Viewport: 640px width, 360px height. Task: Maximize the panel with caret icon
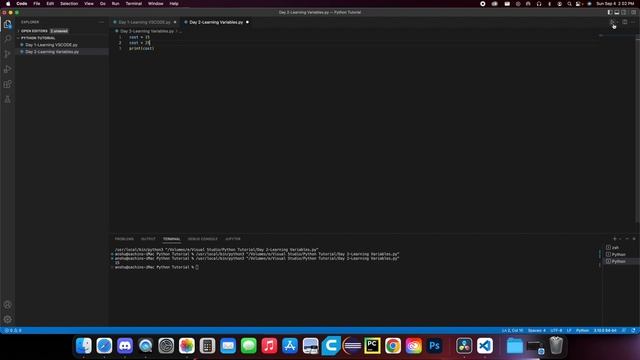click(627, 239)
